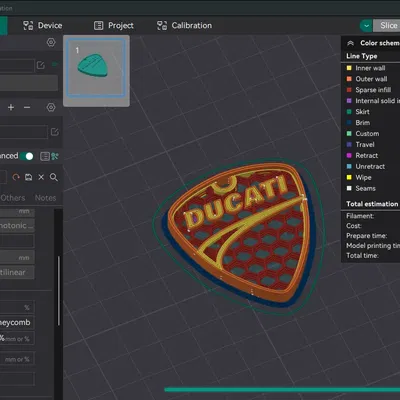
Task: Edit the printer preset with pencil icon
Action: tap(41, 65)
